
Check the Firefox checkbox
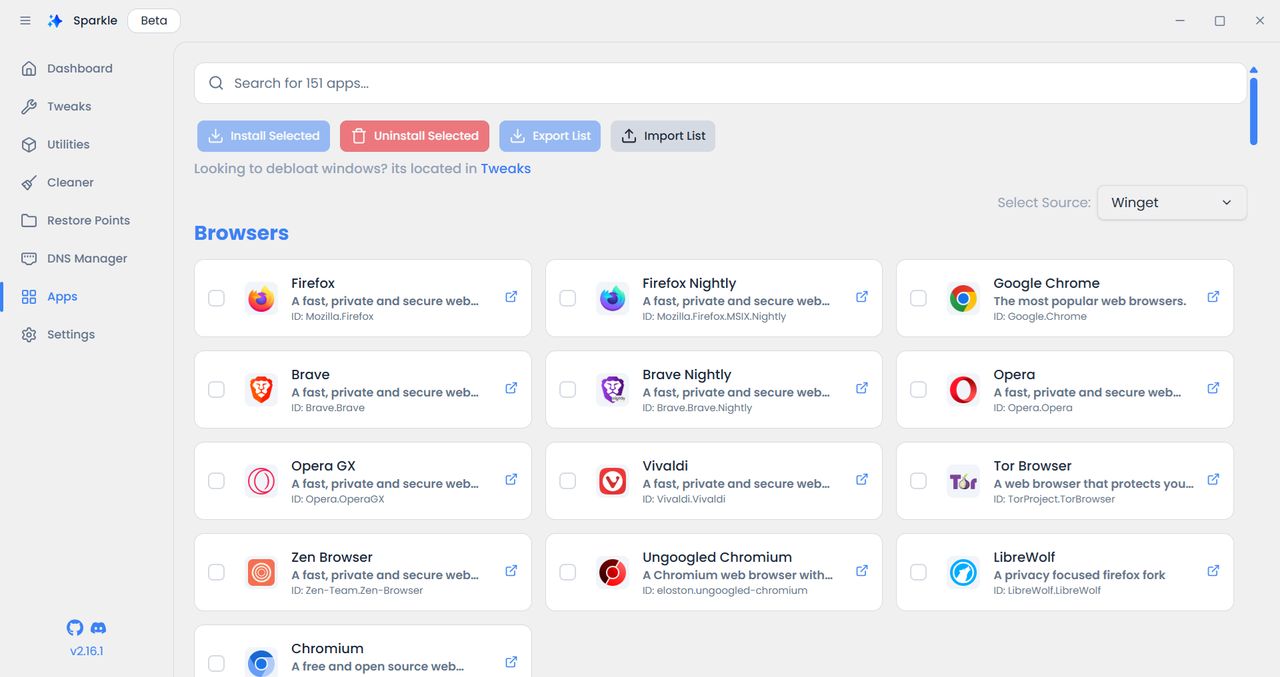click(x=216, y=298)
